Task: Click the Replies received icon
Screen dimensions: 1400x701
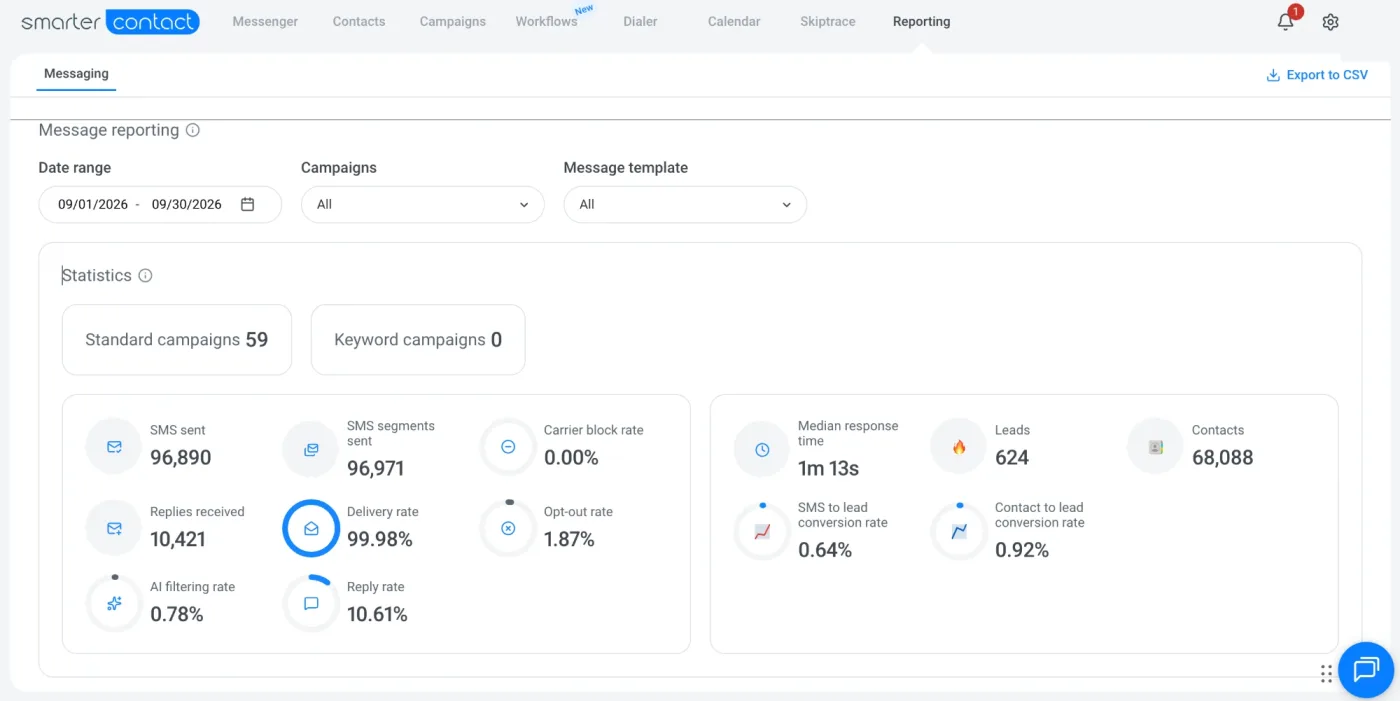Action: click(x=114, y=528)
